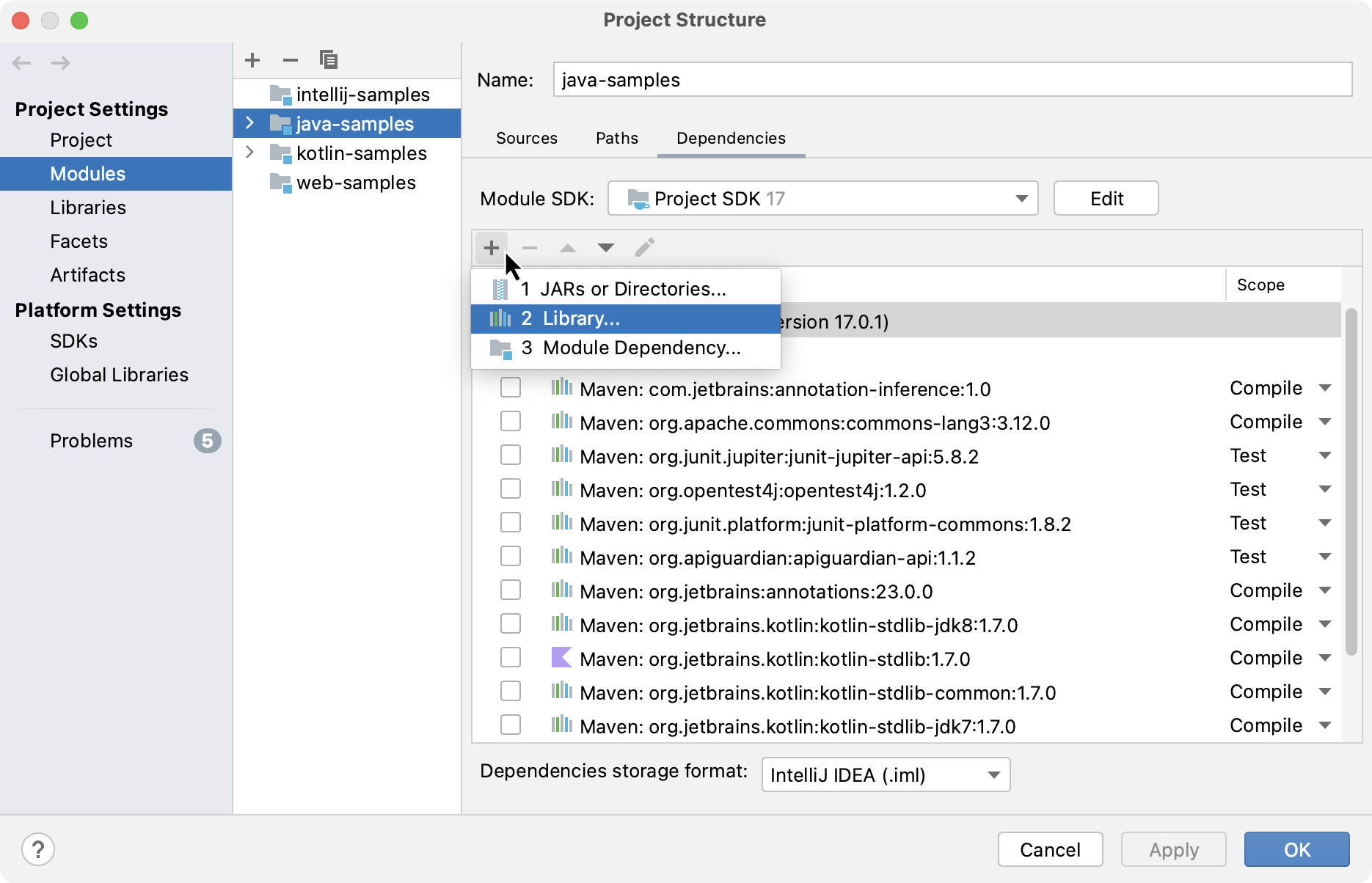1372x883 pixels.
Task: Click the Edit button next to Module SDK
Action: coord(1106,198)
